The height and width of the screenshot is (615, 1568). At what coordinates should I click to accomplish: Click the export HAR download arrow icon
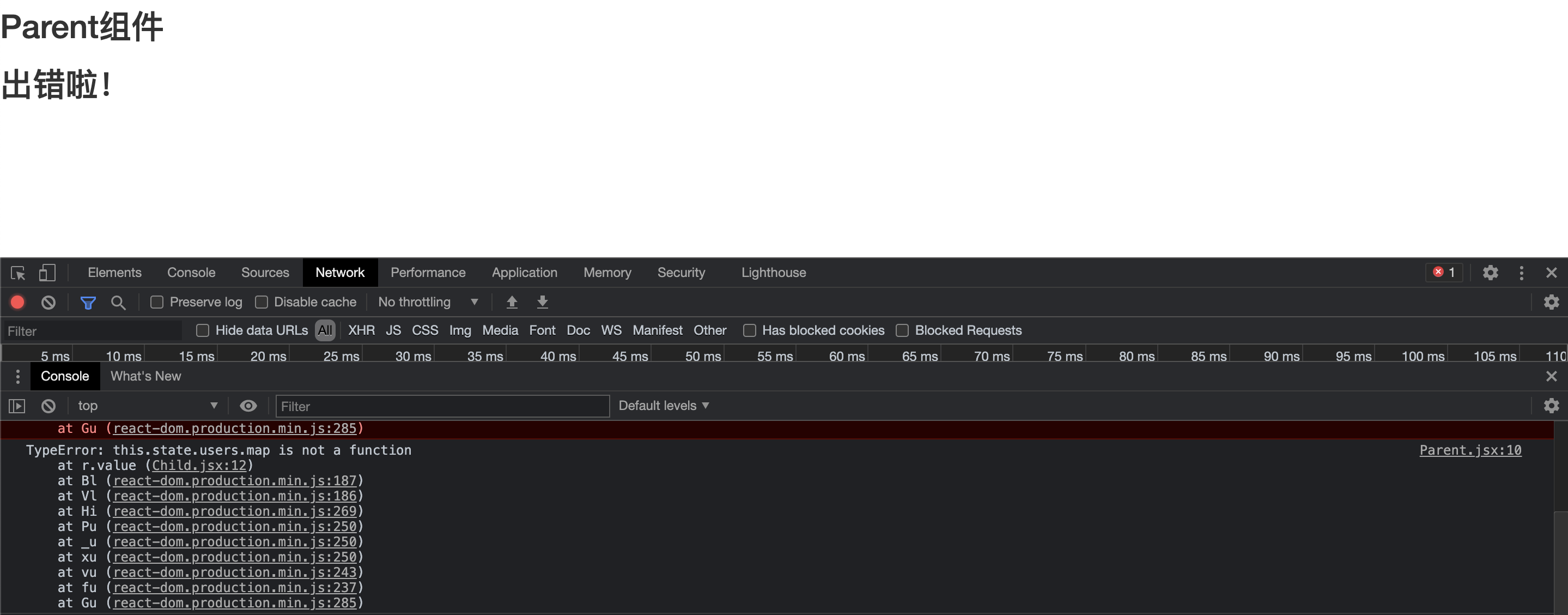[x=542, y=302]
